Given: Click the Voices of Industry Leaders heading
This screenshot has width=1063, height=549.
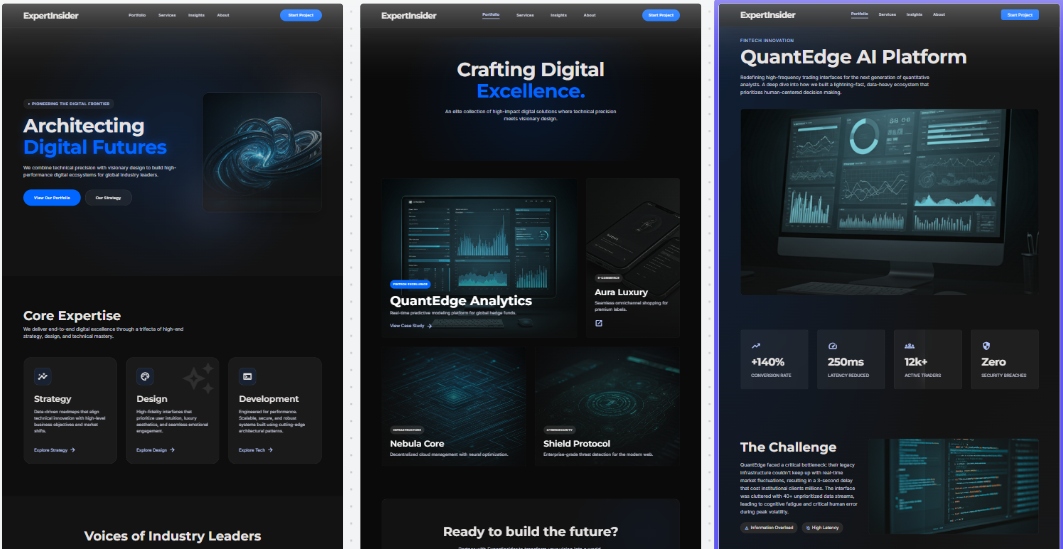Looking at the screenshot, I should [172, 535].
